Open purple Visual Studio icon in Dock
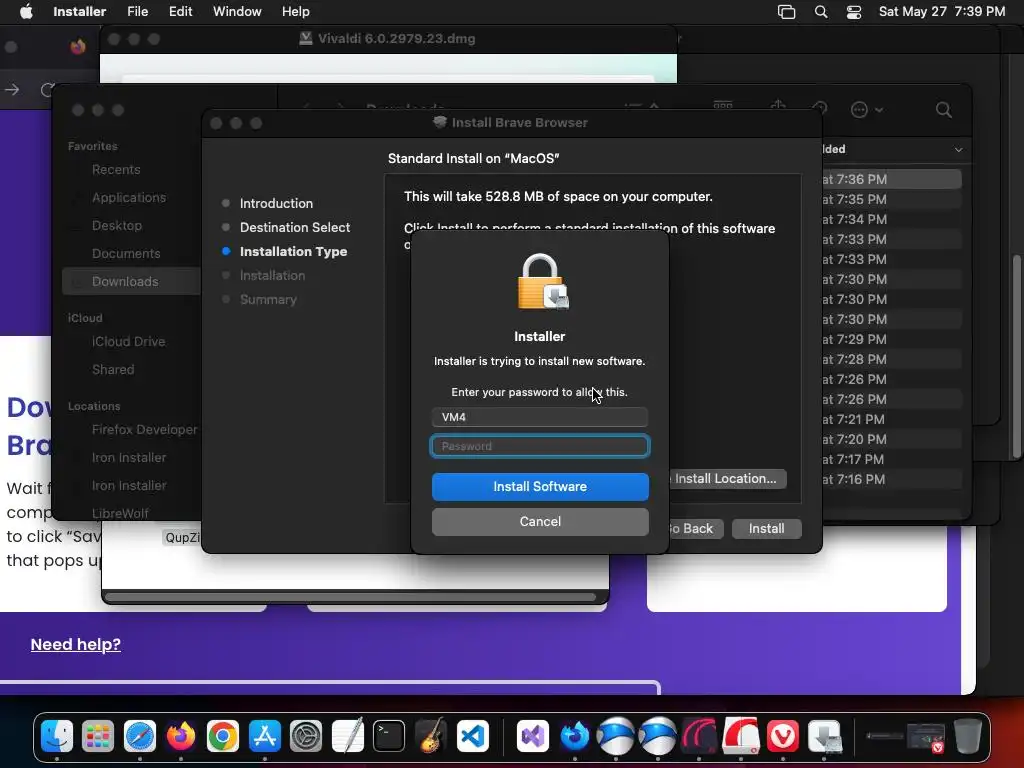The height and width of the screenshot is (768, 1024). click(x=533, y=736)
